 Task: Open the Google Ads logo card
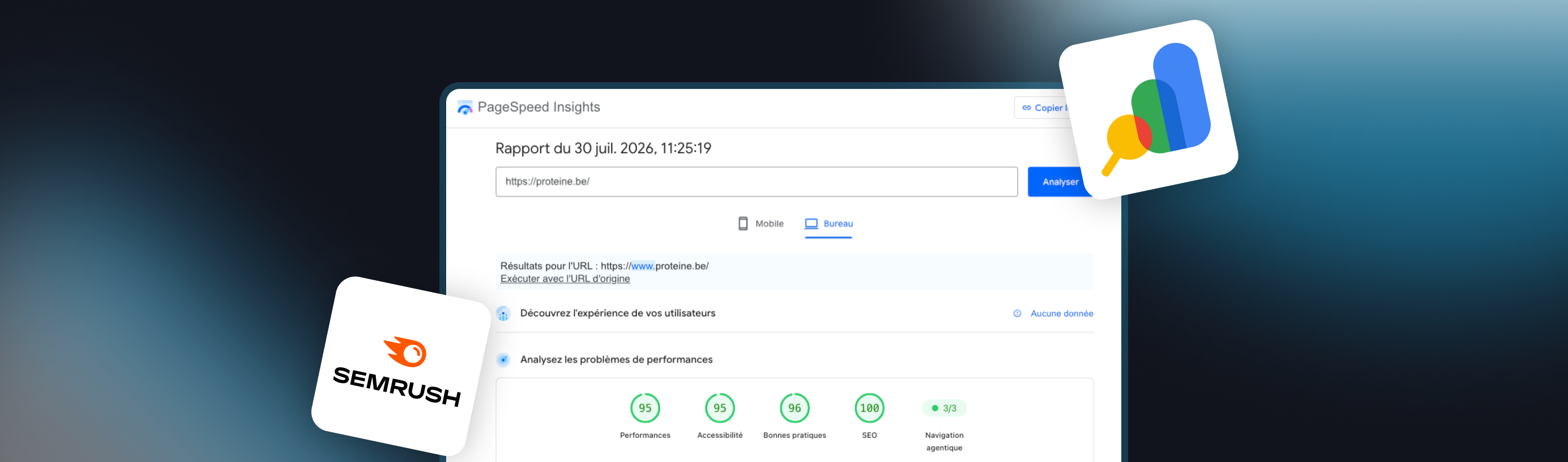coord(1149,109)
